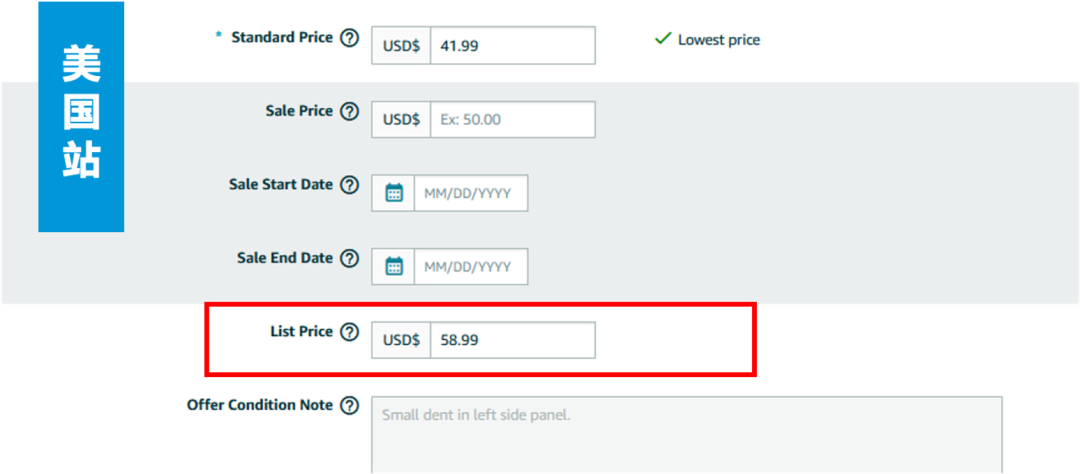1080x474 pixels.
Task: Select the Sale End Date MM/DD/YYYY field
Action: coord(471,267)
